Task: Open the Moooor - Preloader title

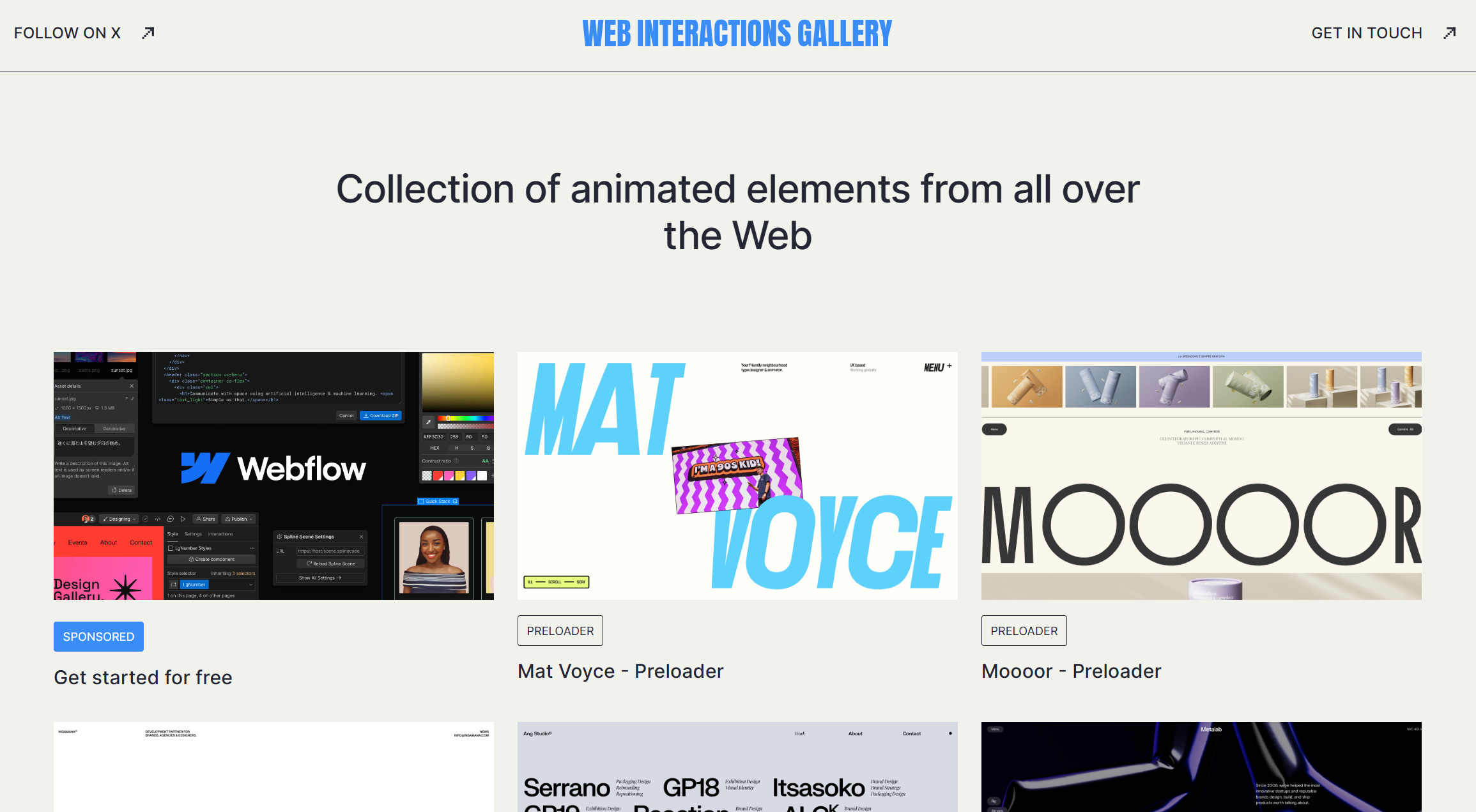Action: coord(1071,671)
